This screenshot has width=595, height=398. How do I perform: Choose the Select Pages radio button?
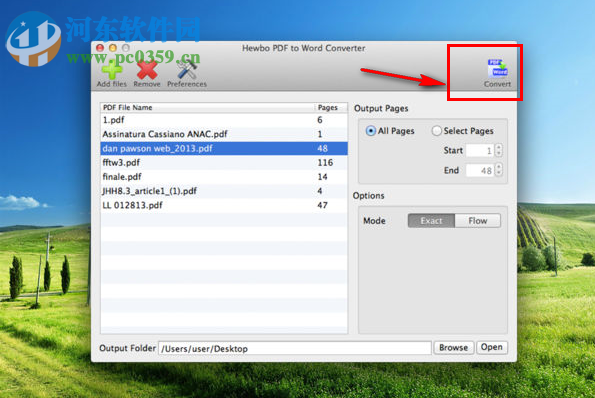pos(436,131)
